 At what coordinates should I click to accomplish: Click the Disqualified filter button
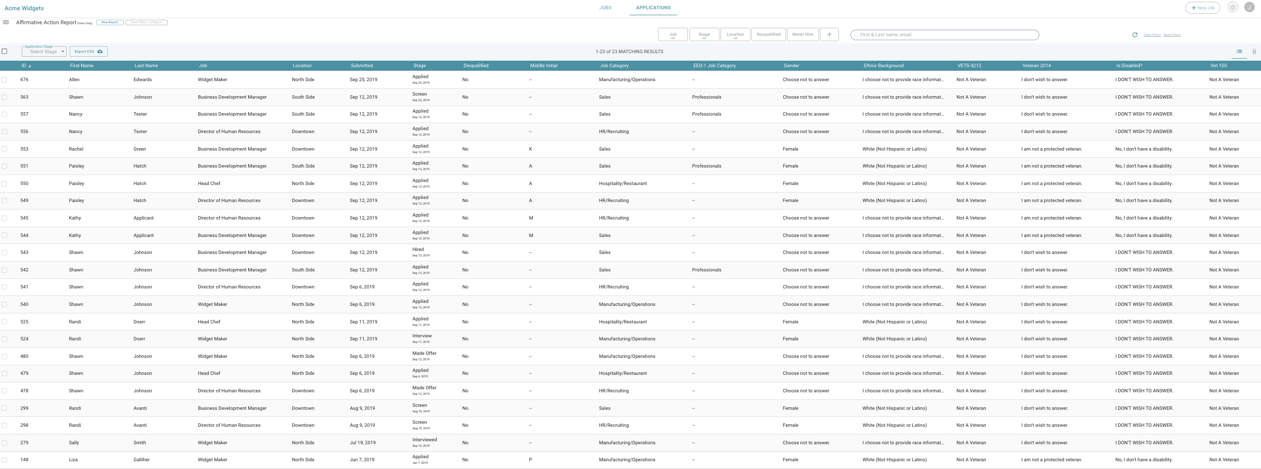768,35
